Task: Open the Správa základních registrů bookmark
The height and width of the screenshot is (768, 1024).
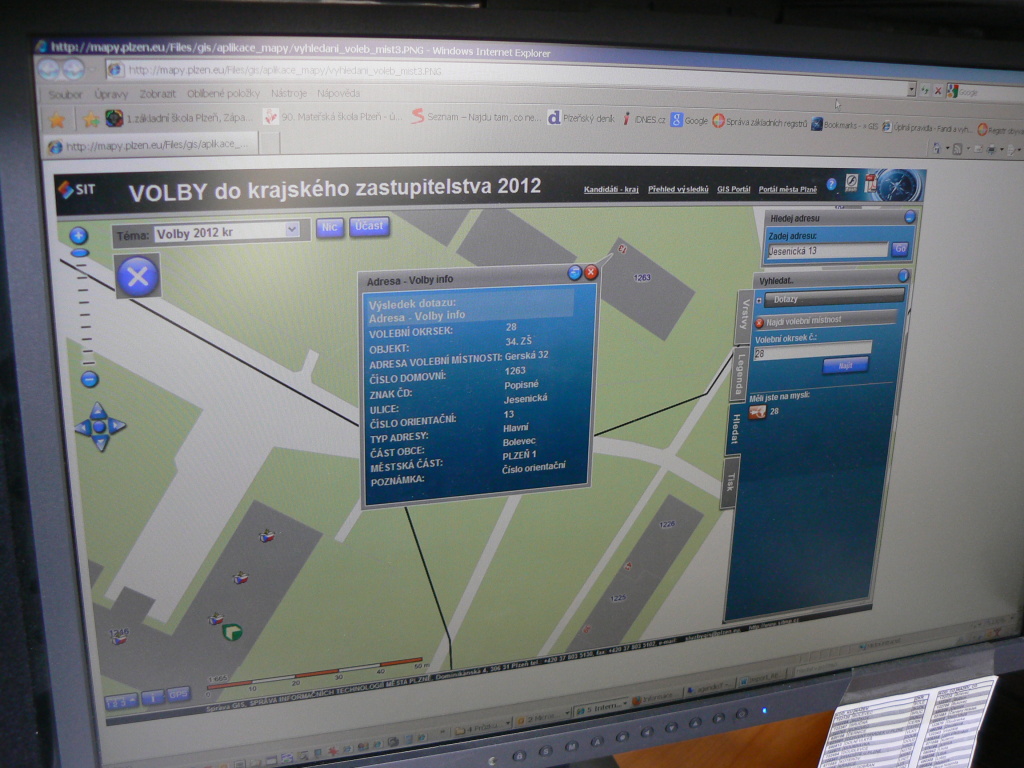Action: click(x=760, y=122)
